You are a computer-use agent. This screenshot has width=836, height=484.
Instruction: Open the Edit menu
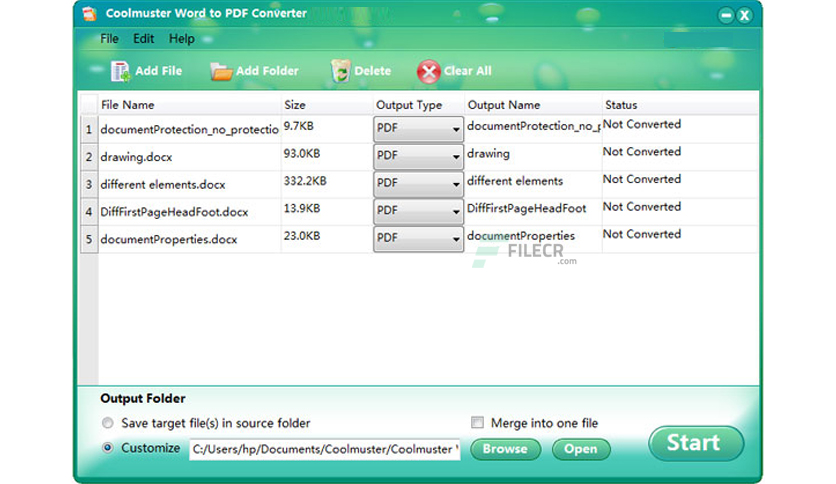143,39
